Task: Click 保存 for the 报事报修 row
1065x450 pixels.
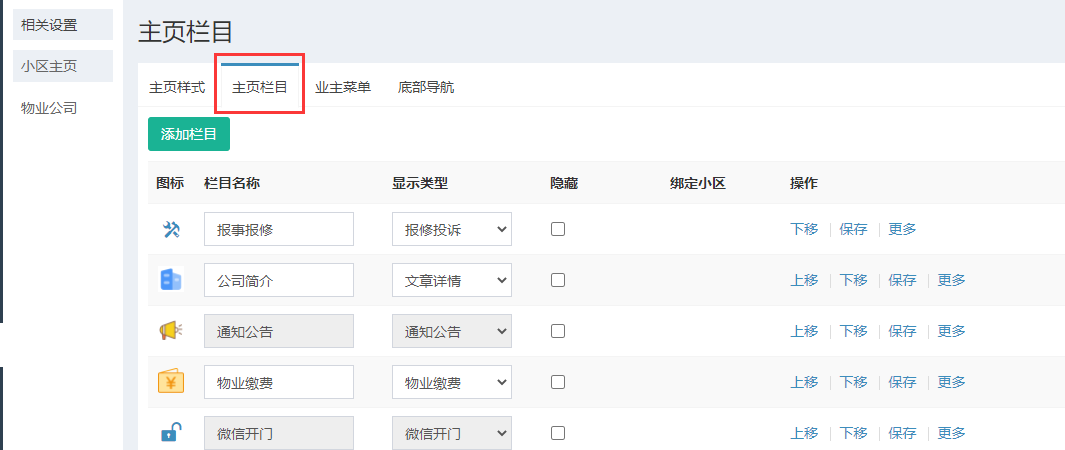Action: pos(853,229)
